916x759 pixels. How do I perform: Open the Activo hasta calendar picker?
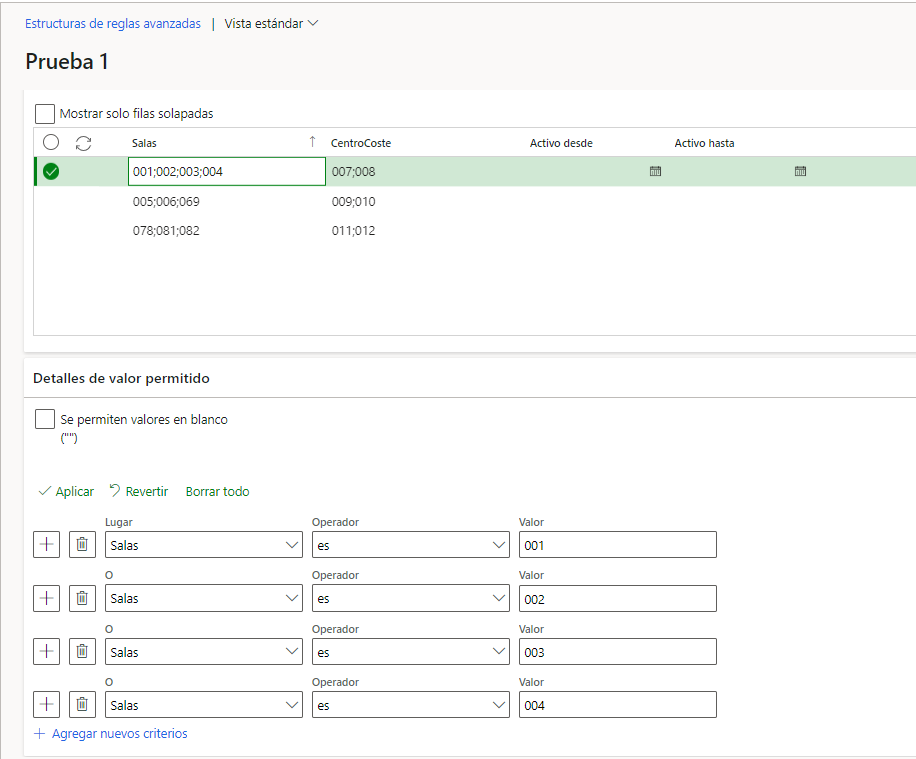tap(800, 171)
